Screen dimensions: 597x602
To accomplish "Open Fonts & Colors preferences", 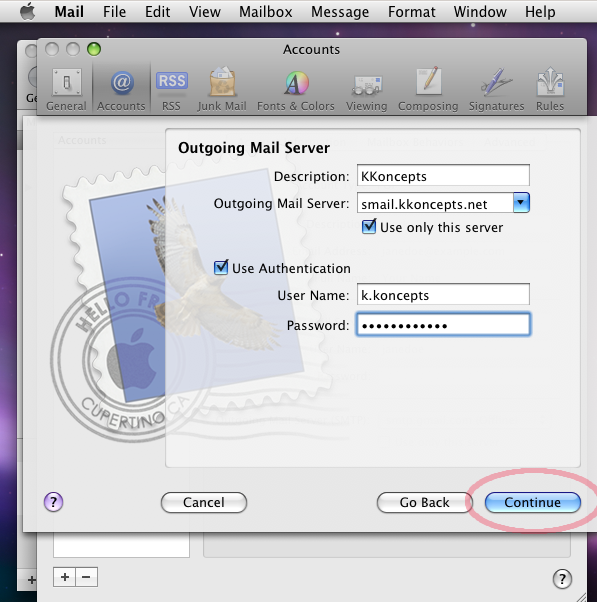I will [296, 90].
